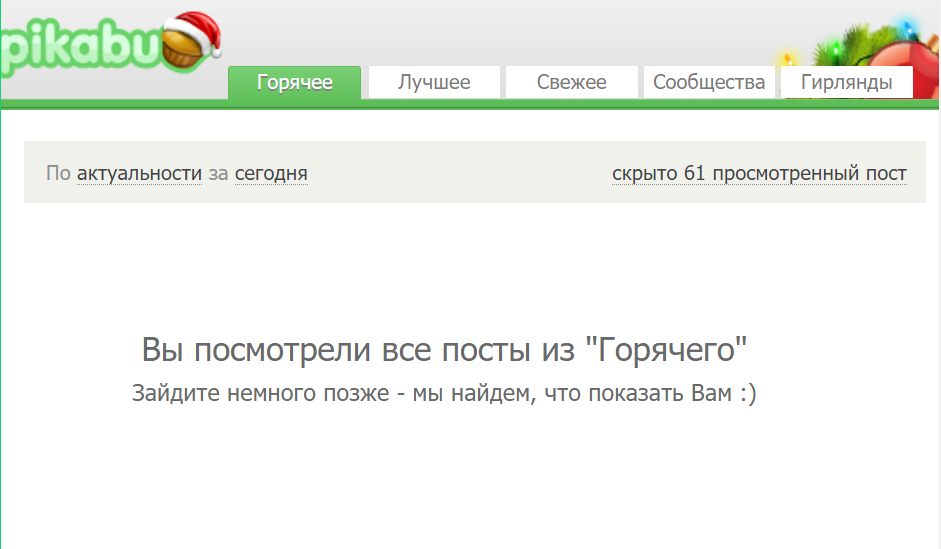Open the Горячее tab
The height and width of the screenshot is (549, 941).
point(294,82)
